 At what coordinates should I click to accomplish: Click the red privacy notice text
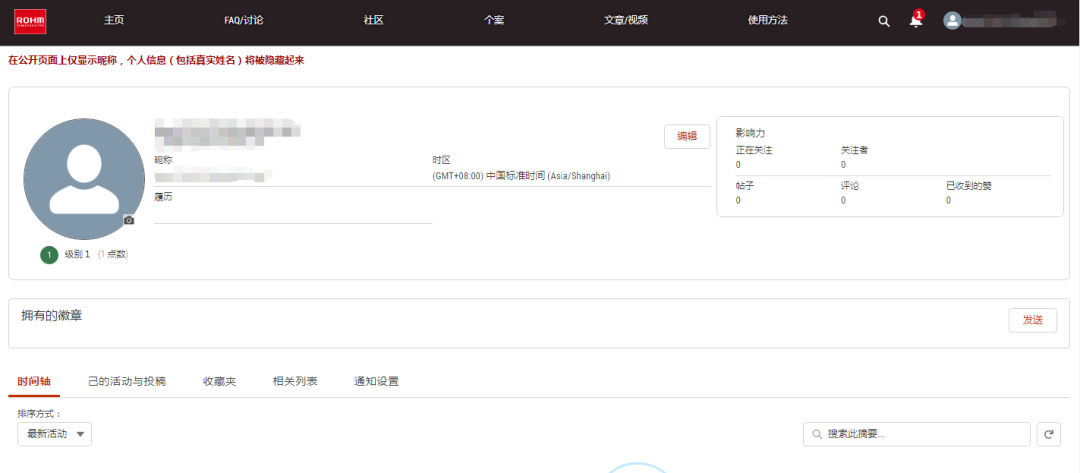pyautogui.click(x=156, y=61)
